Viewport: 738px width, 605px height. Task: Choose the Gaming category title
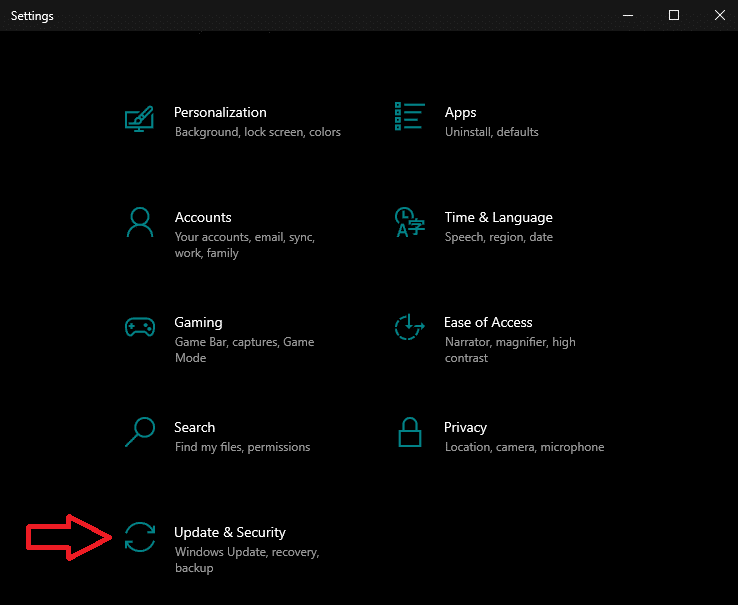coord(198,323)
